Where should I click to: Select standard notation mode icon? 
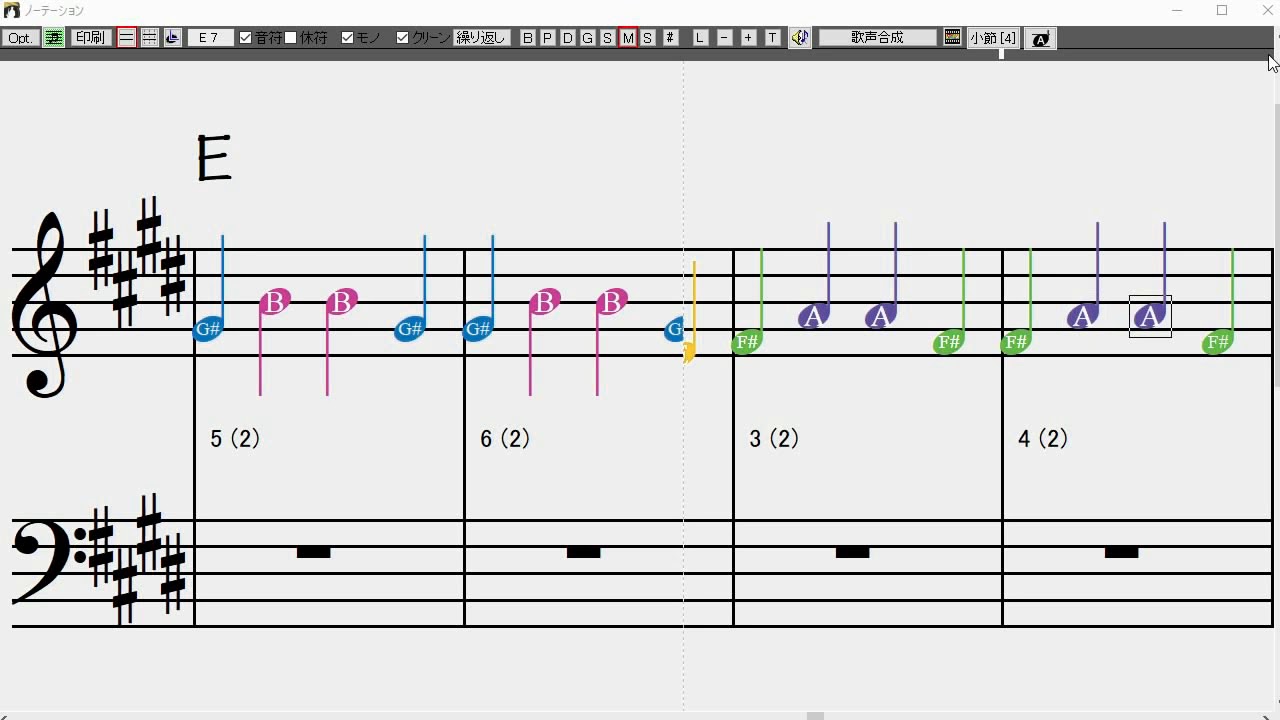pyautogui.click(x=127, y=38)
